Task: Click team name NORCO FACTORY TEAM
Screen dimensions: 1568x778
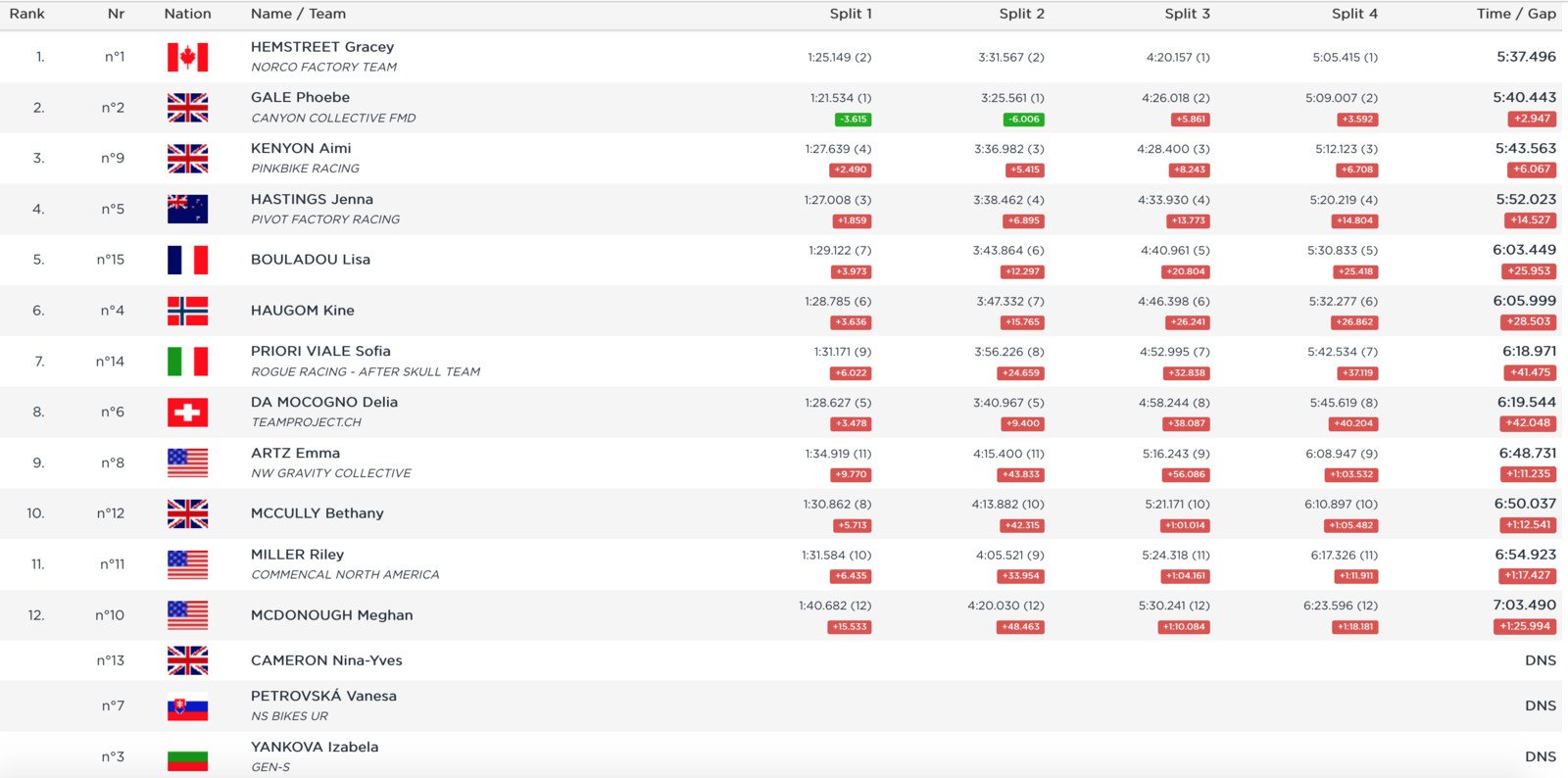Action: point(324,68)
